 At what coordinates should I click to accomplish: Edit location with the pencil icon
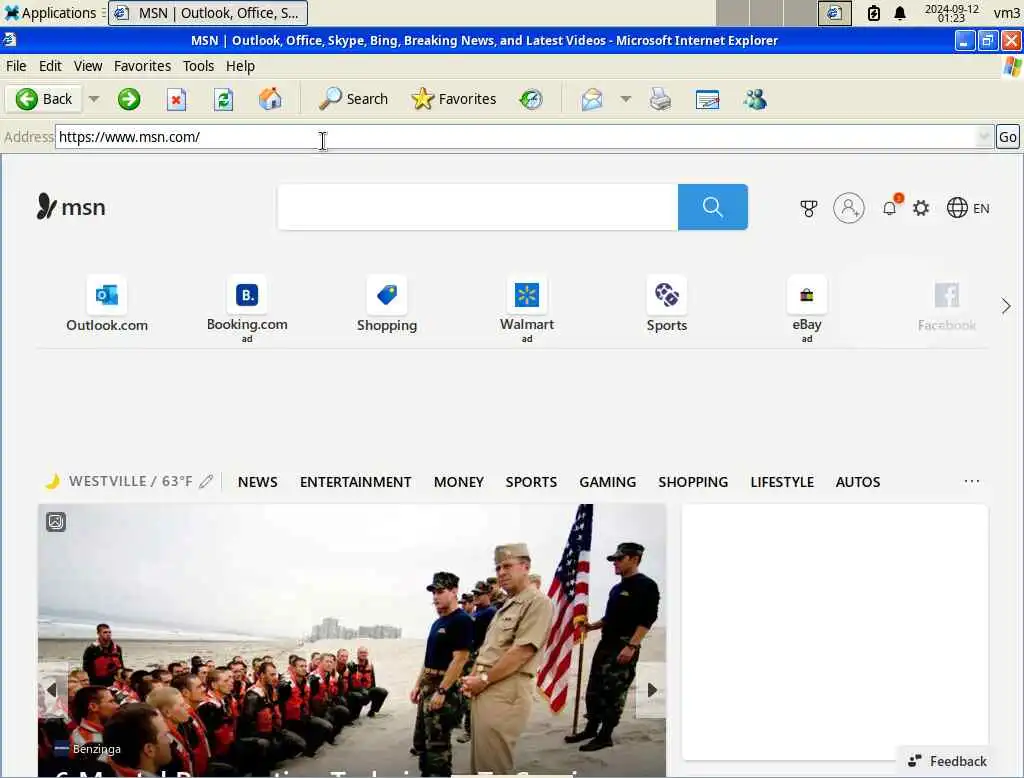click(206, 481)
